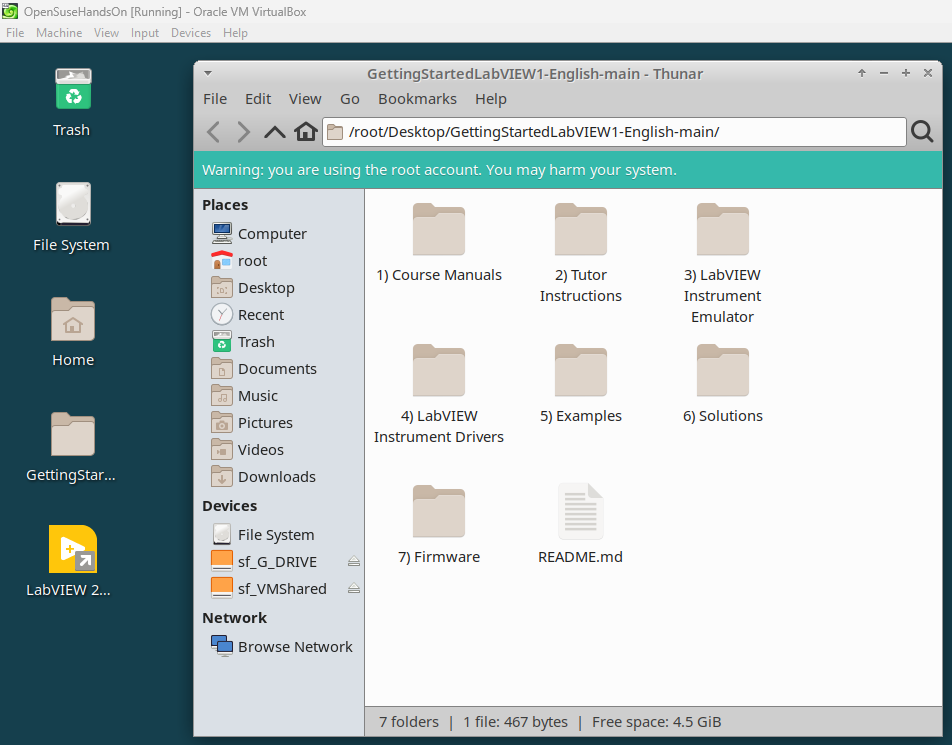This screenshot has width=952, height=745.
Task: Click the Thunar roll-up arrow button
Action: (x=862, y=73)
